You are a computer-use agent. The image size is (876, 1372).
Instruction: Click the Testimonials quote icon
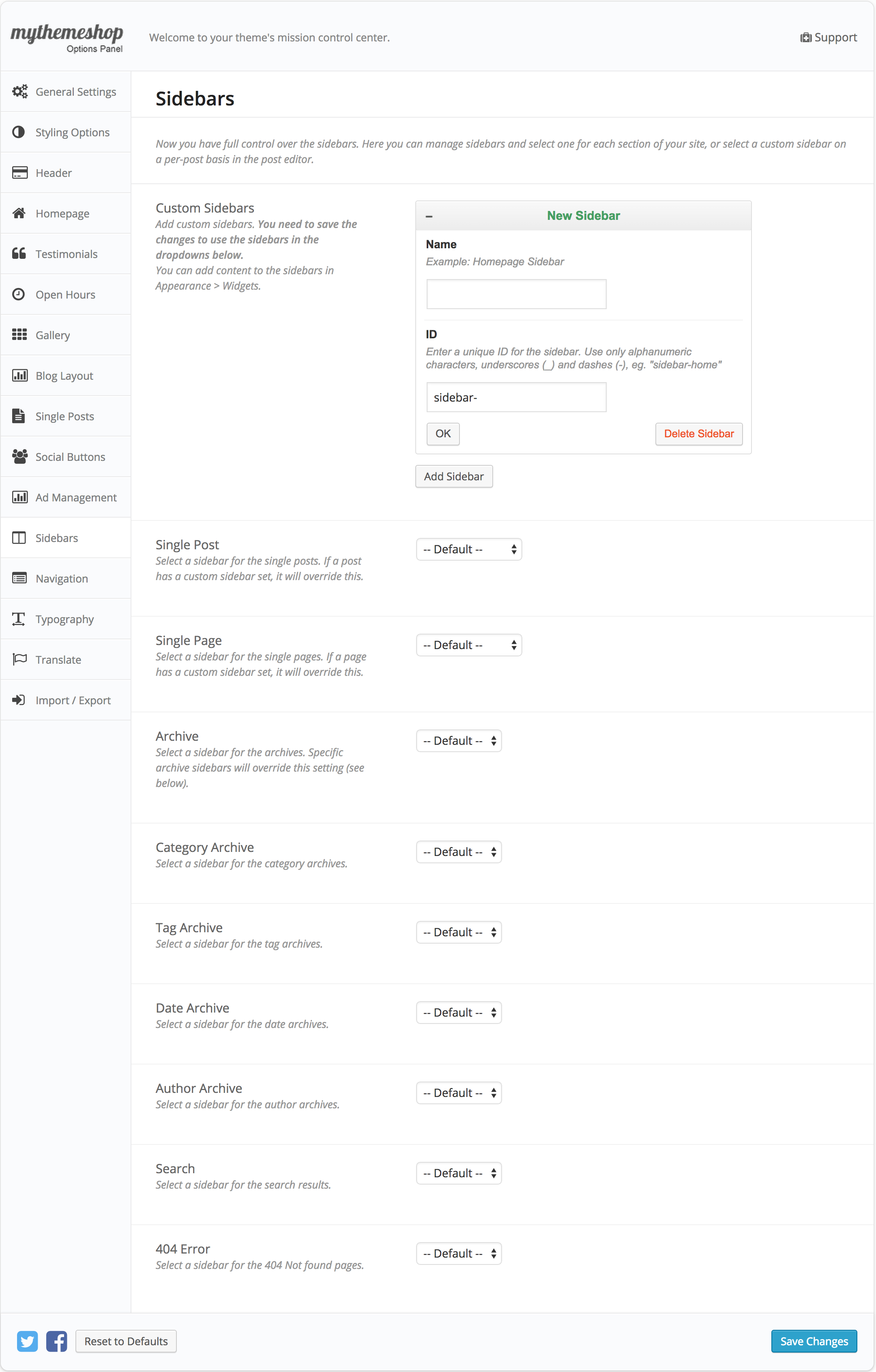[19, 254]
